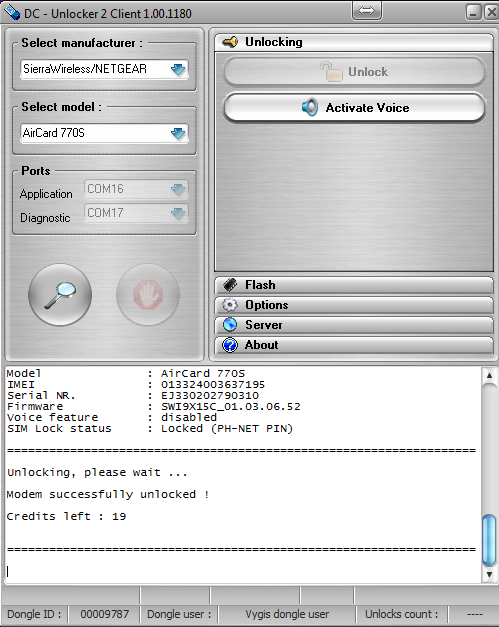
Task: Expand the About section
Action: point(354,345)
